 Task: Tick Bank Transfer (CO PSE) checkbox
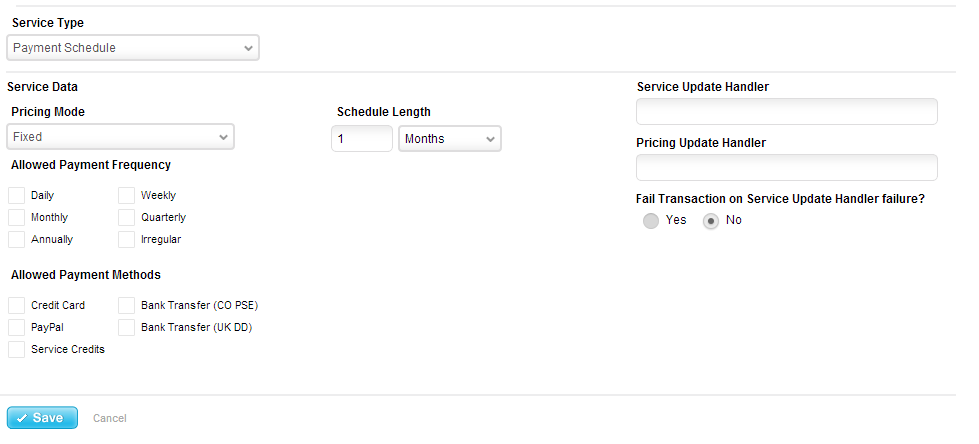tap(127, 306)
